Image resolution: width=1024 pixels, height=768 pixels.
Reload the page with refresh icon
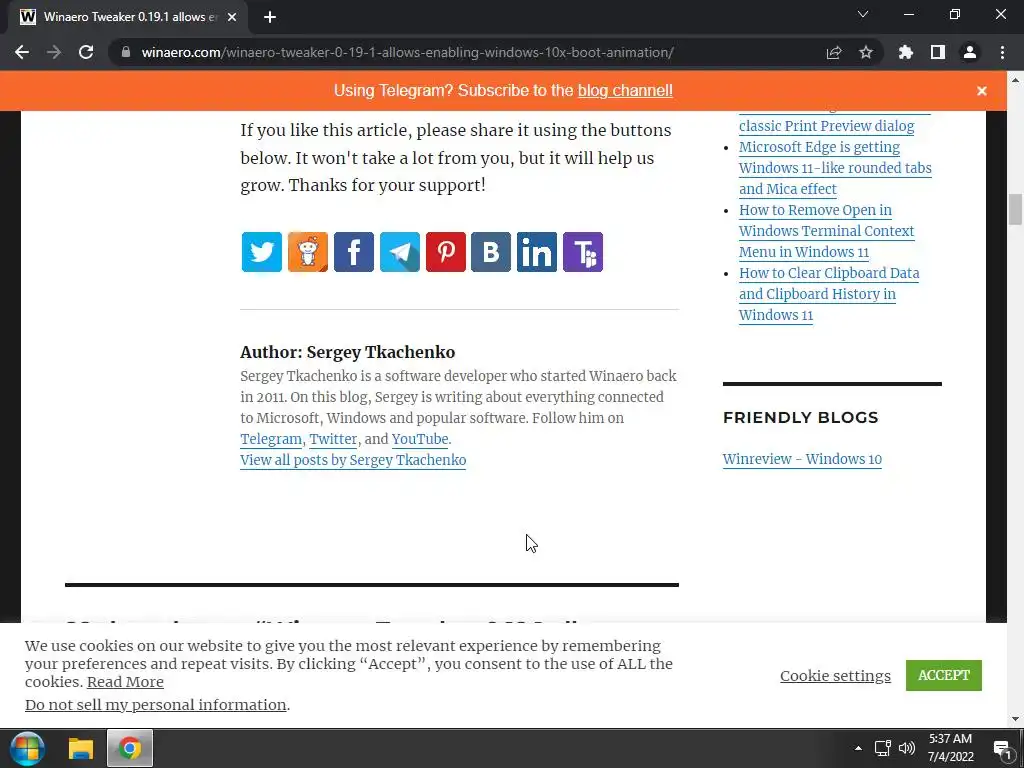click(86, 52)
